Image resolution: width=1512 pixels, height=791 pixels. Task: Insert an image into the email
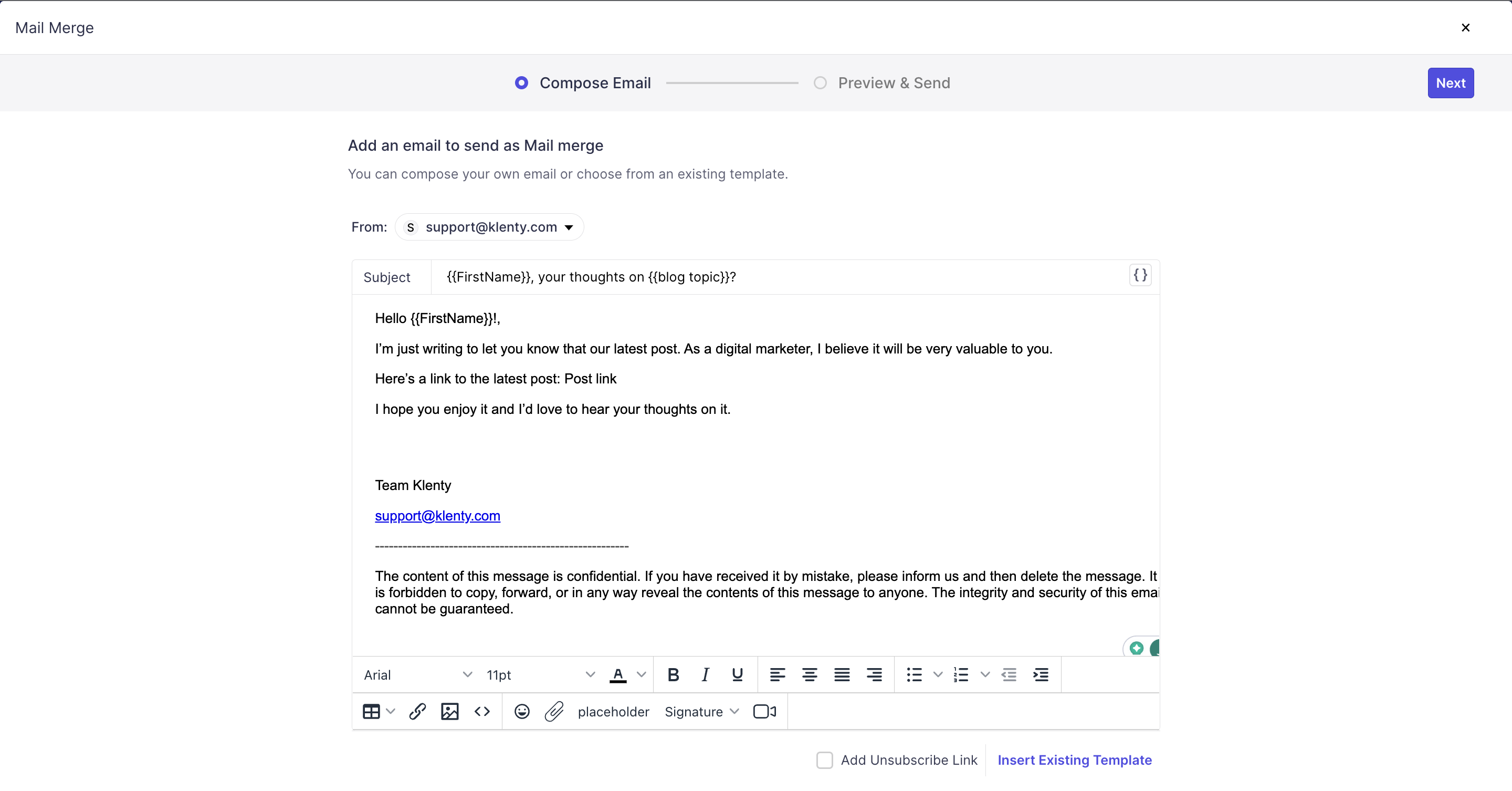449,712
